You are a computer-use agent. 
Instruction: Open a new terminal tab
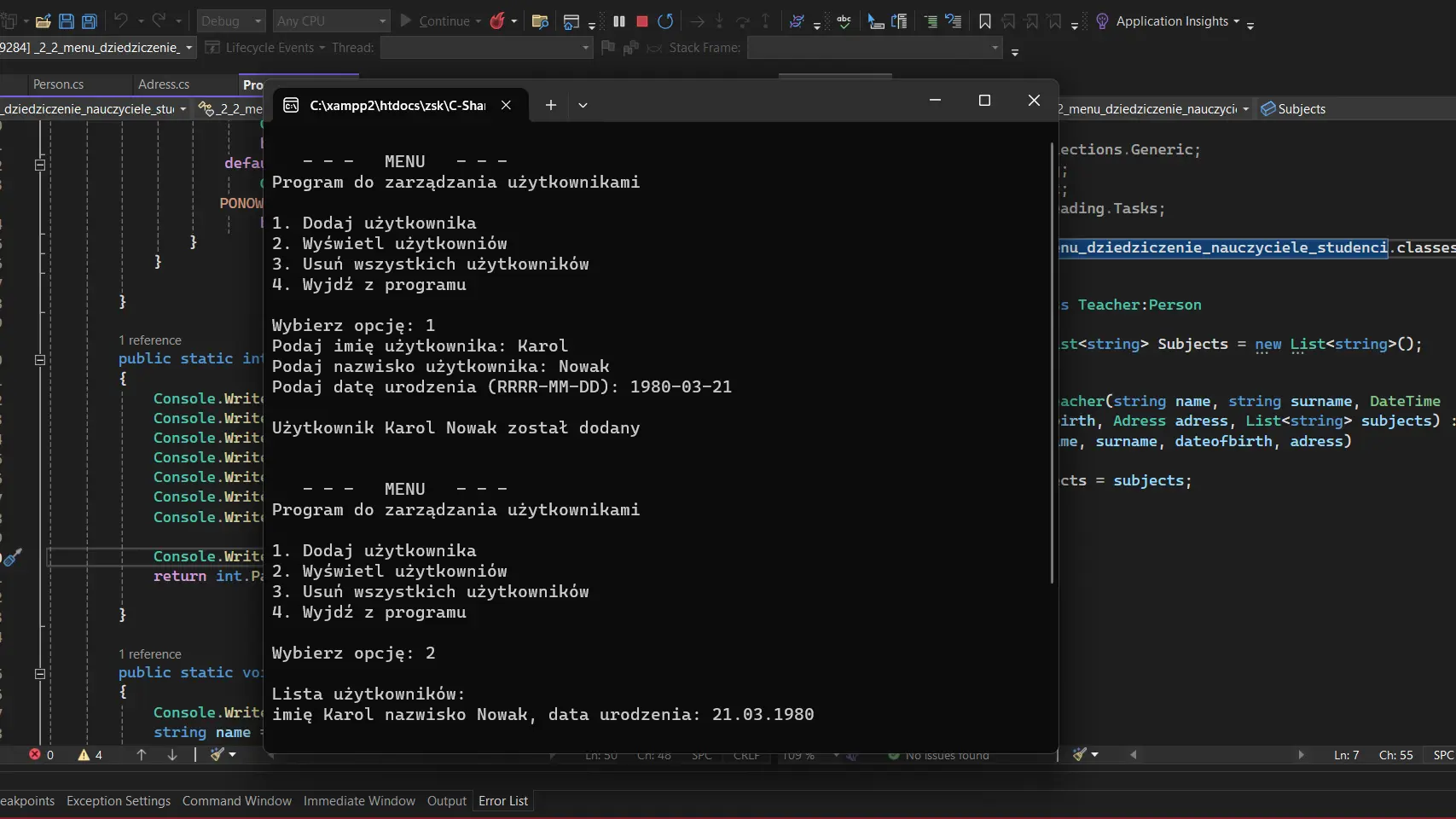pyautogui.click(x=551, y=105)
